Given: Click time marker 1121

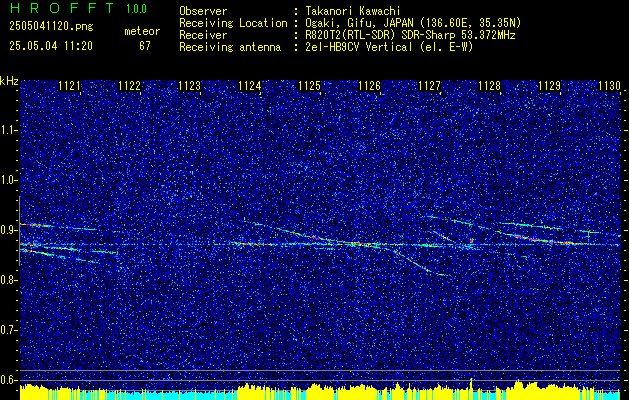Looking at the screenshot, I should 69,86.
